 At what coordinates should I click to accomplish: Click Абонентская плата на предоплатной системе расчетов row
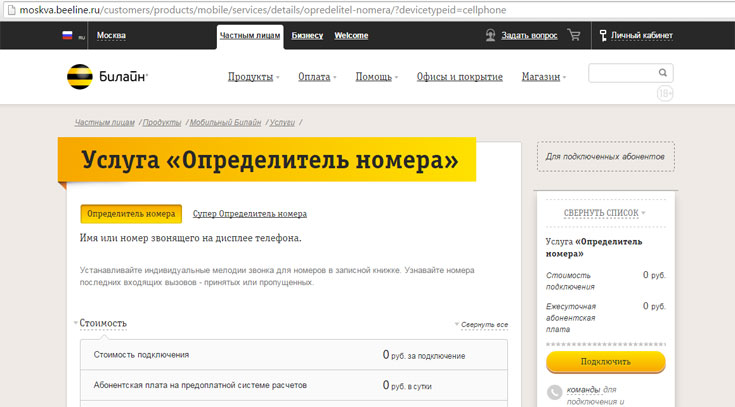click(294, 385)
